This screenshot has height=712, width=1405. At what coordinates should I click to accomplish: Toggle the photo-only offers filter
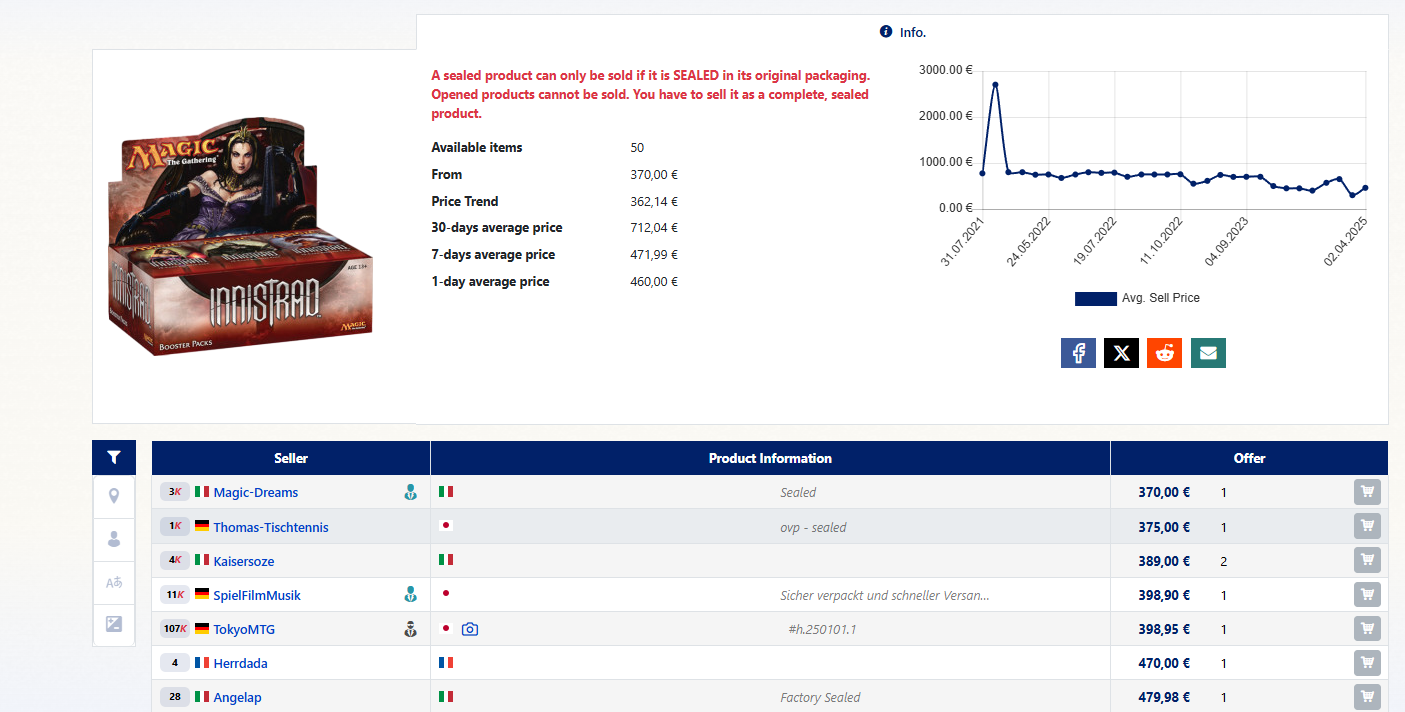[x=114, y=624]
